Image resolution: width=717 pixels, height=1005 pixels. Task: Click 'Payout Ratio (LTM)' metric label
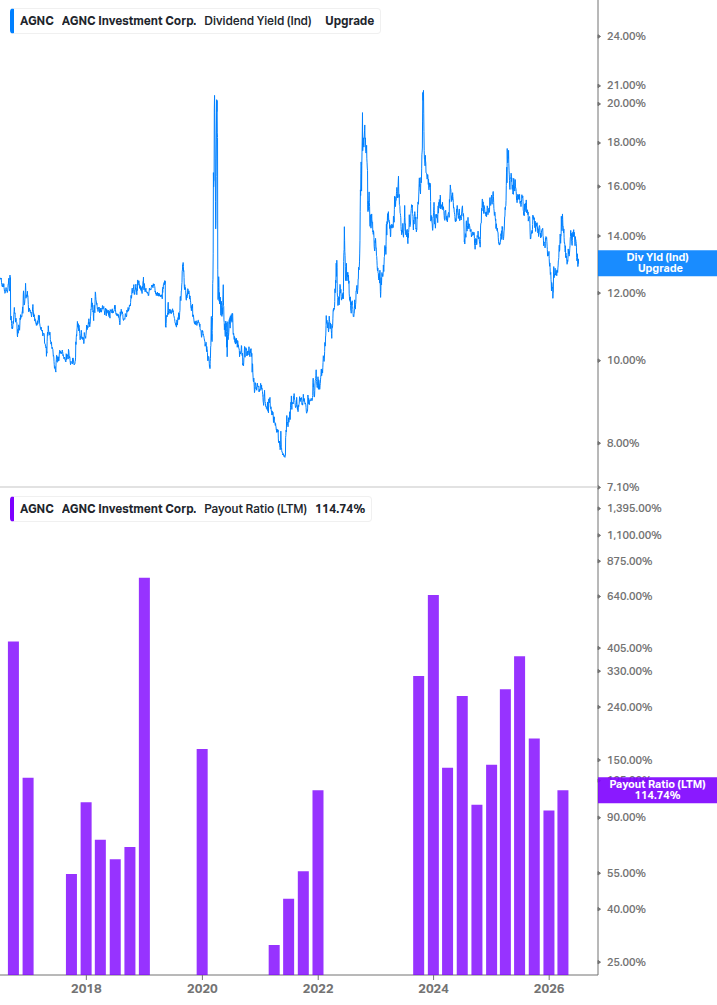255,509
